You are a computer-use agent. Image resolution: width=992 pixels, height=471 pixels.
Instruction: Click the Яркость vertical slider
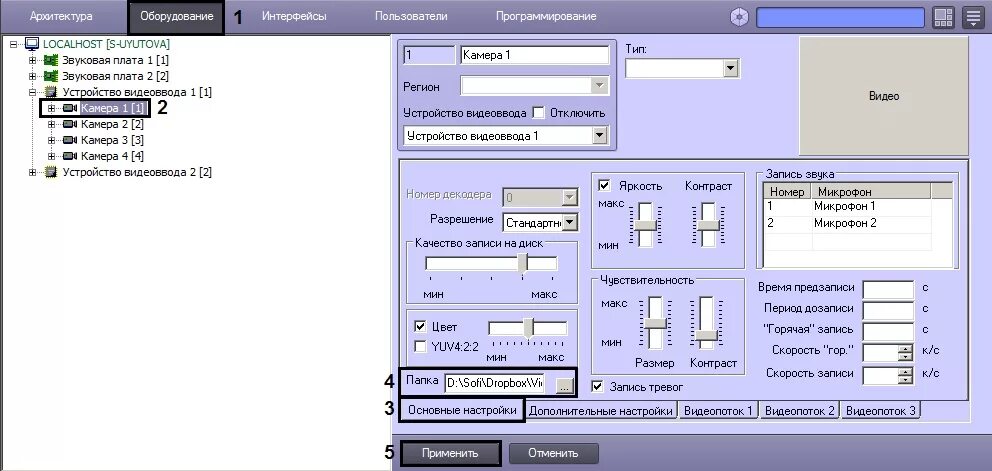645,225
